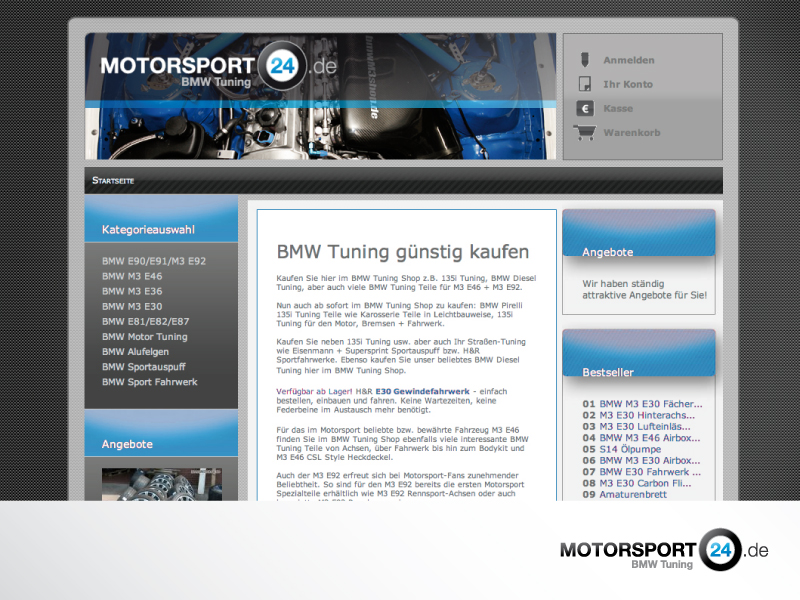800x600 pixels.
Task: Open BMW Sport Fahrwerk category
Action: (149, 382)
